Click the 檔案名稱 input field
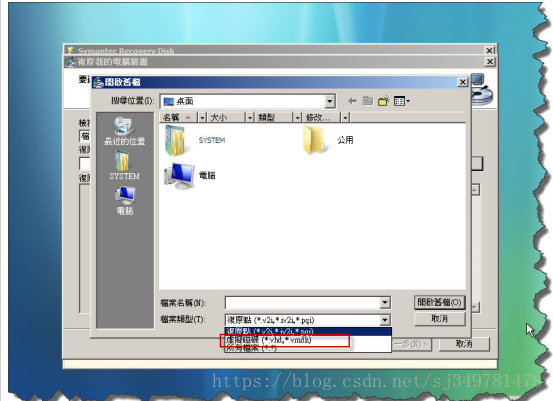The image size is (553, 401). coord(303,303)
